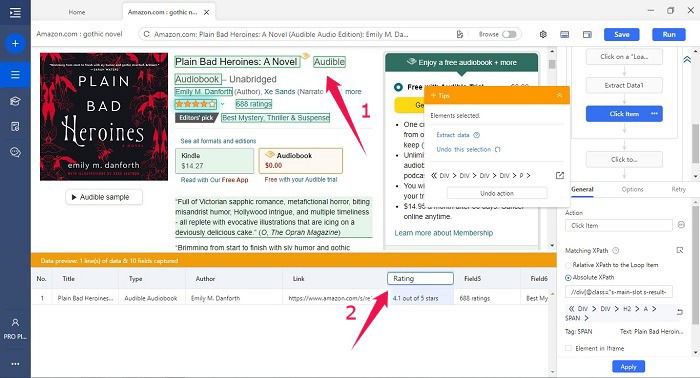Click the Rating column header field
The image size is (700, 378).
pos(420,278)
